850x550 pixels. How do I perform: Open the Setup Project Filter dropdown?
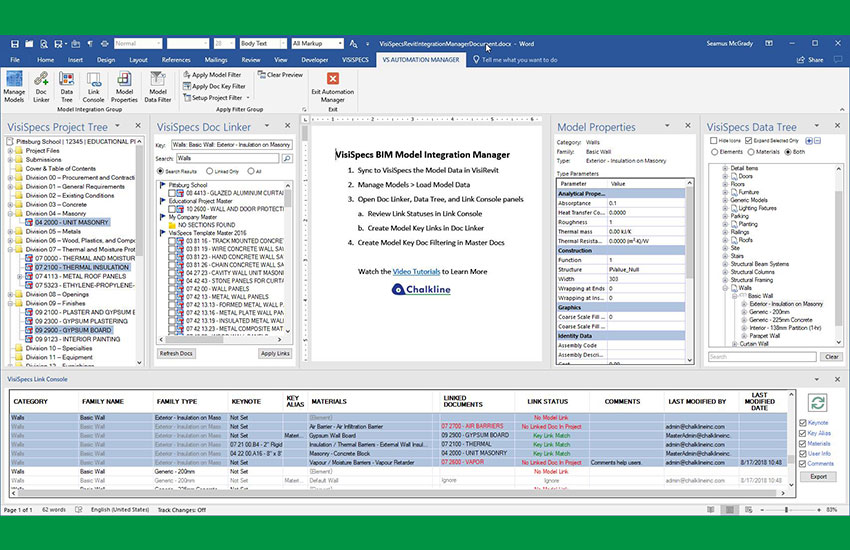coord(217,98)
